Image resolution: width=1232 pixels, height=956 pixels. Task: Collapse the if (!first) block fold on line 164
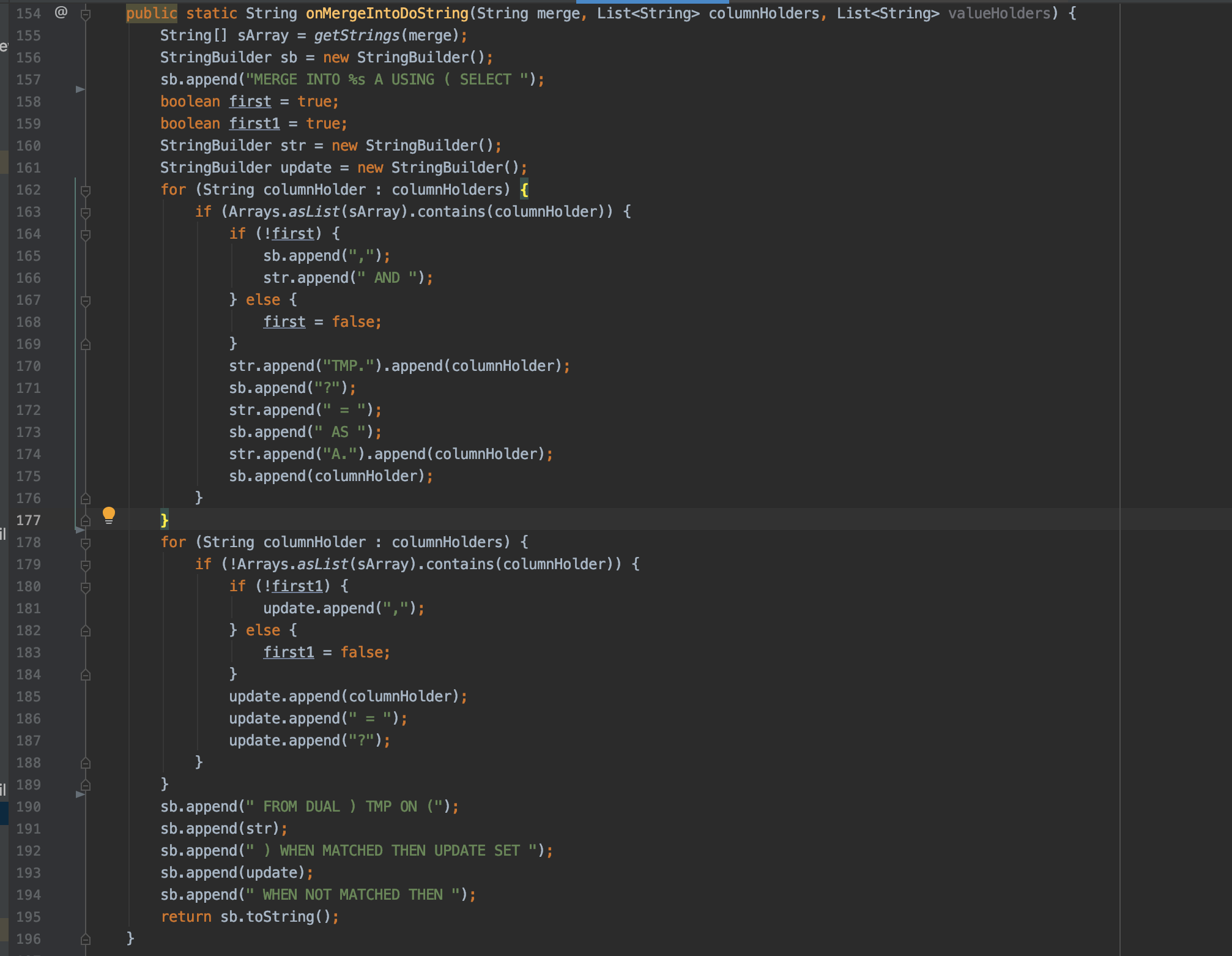pyautogui.click(x=86, y=234)
